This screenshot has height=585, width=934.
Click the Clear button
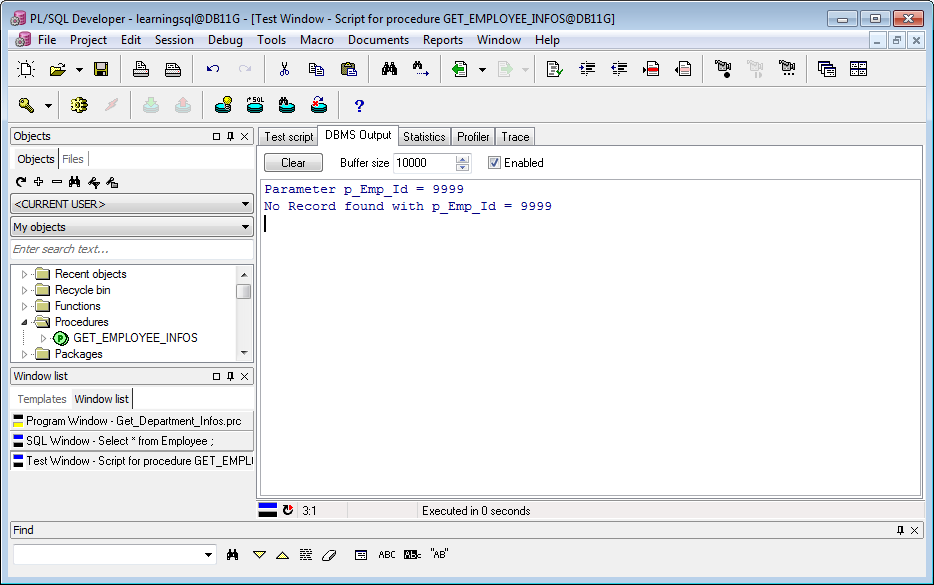pyautogui.click(x=293, y=163)
